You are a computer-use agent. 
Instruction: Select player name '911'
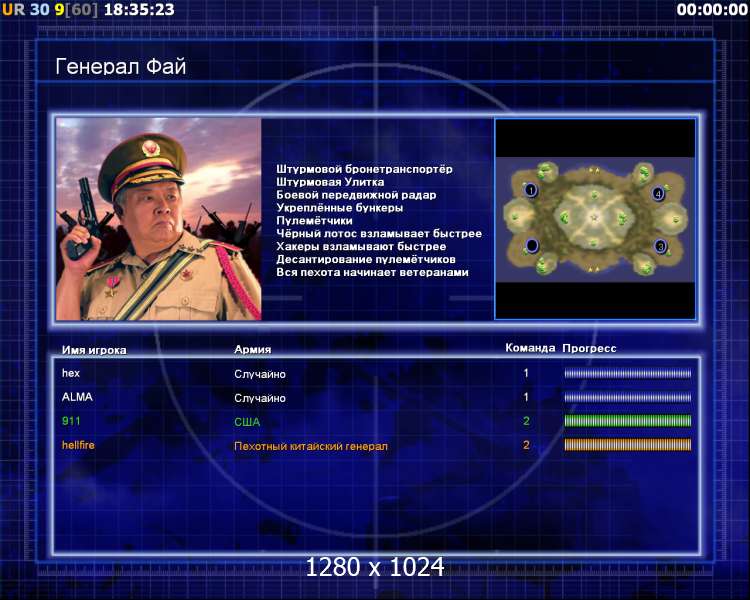[71, 421]
